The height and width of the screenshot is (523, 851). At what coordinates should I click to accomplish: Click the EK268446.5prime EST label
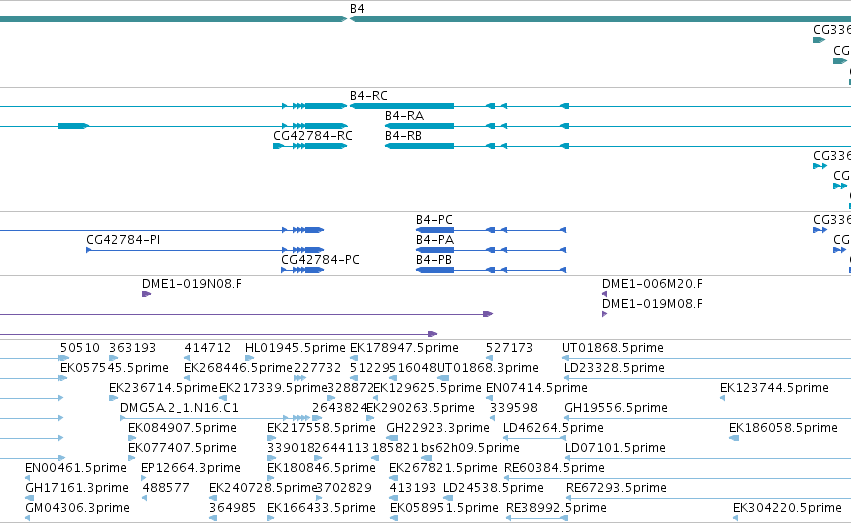pos(238,368)
